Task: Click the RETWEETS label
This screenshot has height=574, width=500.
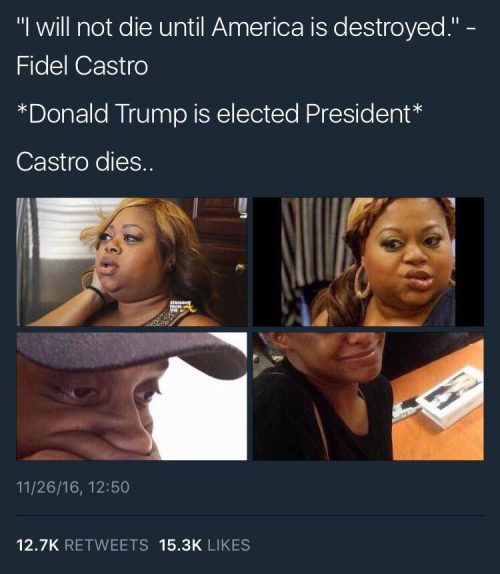Action: 107,545
